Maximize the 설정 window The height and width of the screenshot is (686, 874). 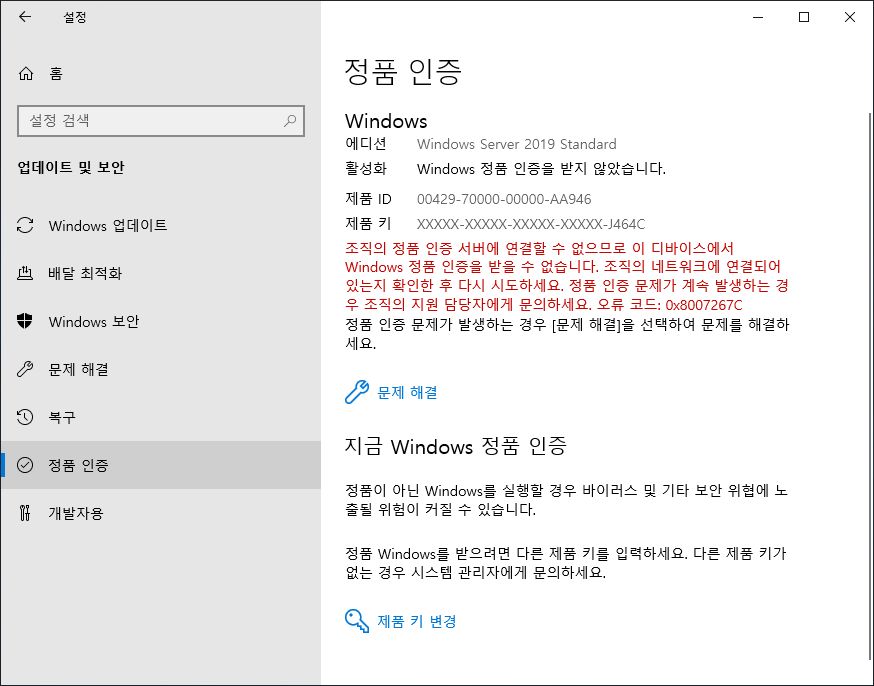[804, 17]
